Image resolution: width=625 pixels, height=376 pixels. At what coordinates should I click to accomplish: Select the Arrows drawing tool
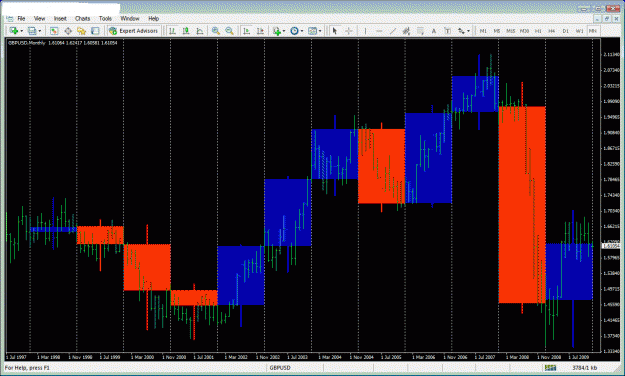(x=461, y=31)
